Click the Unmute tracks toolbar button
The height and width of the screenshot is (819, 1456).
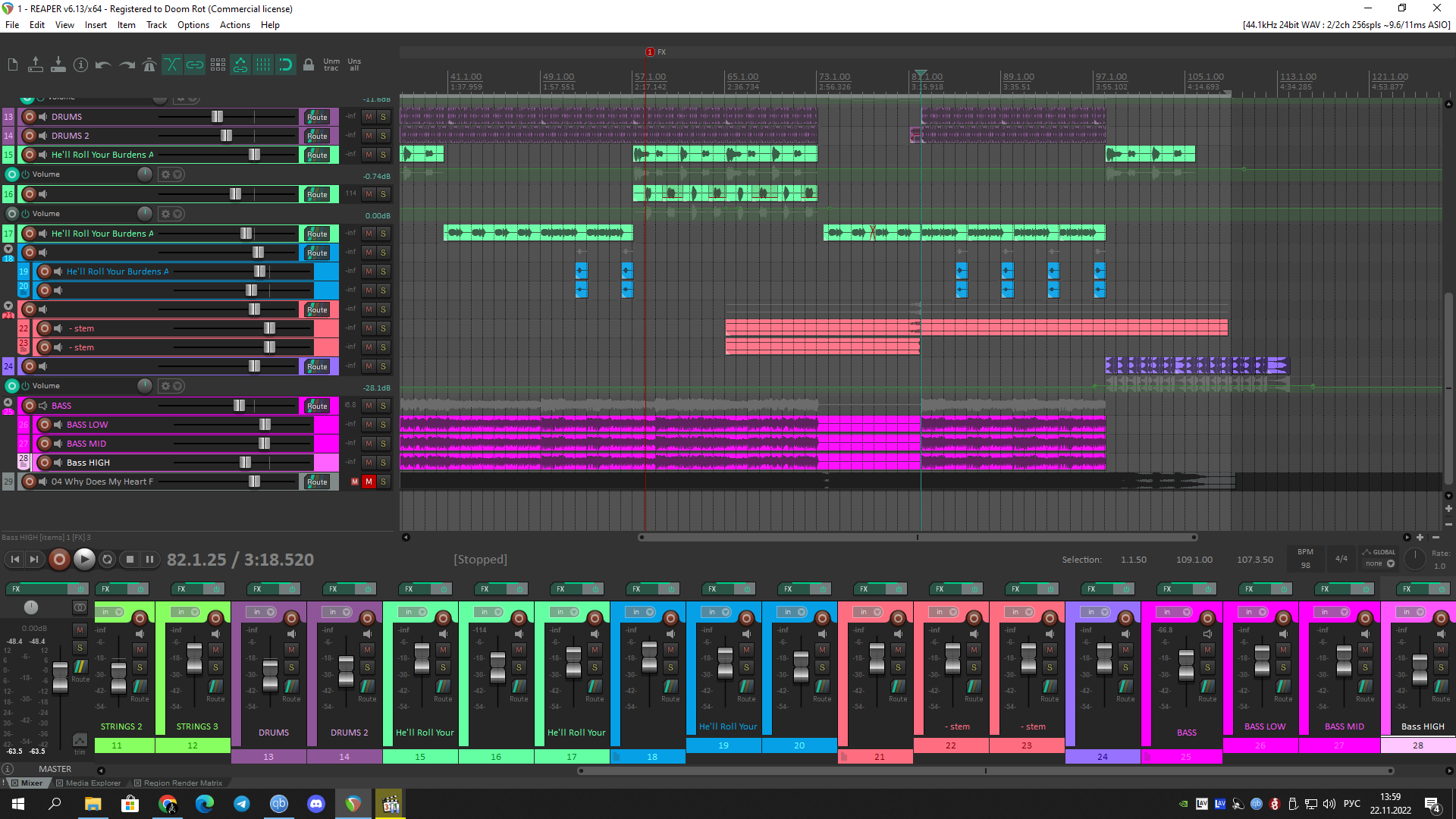pos(331,65)
